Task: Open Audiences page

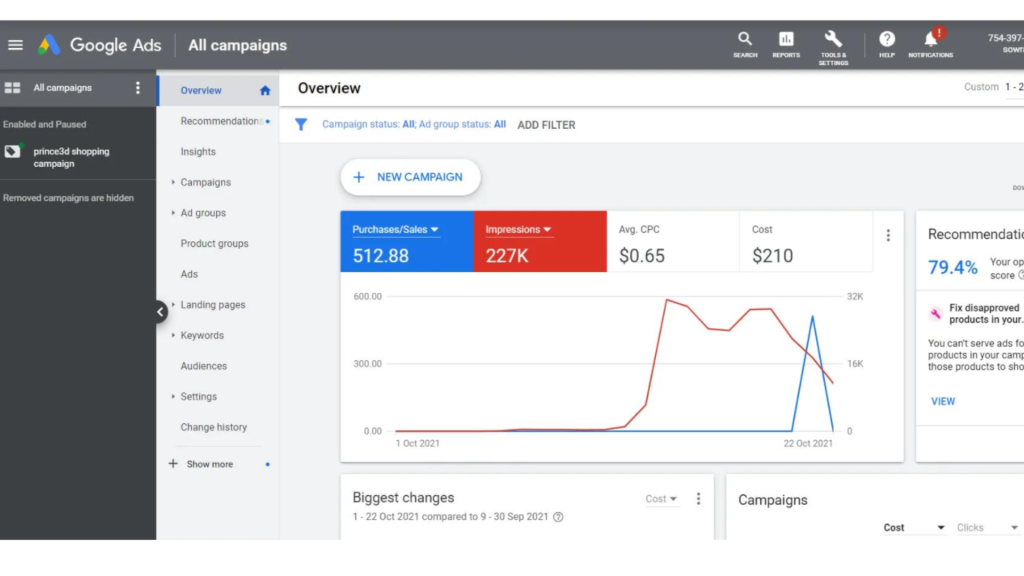Action: 204,366
